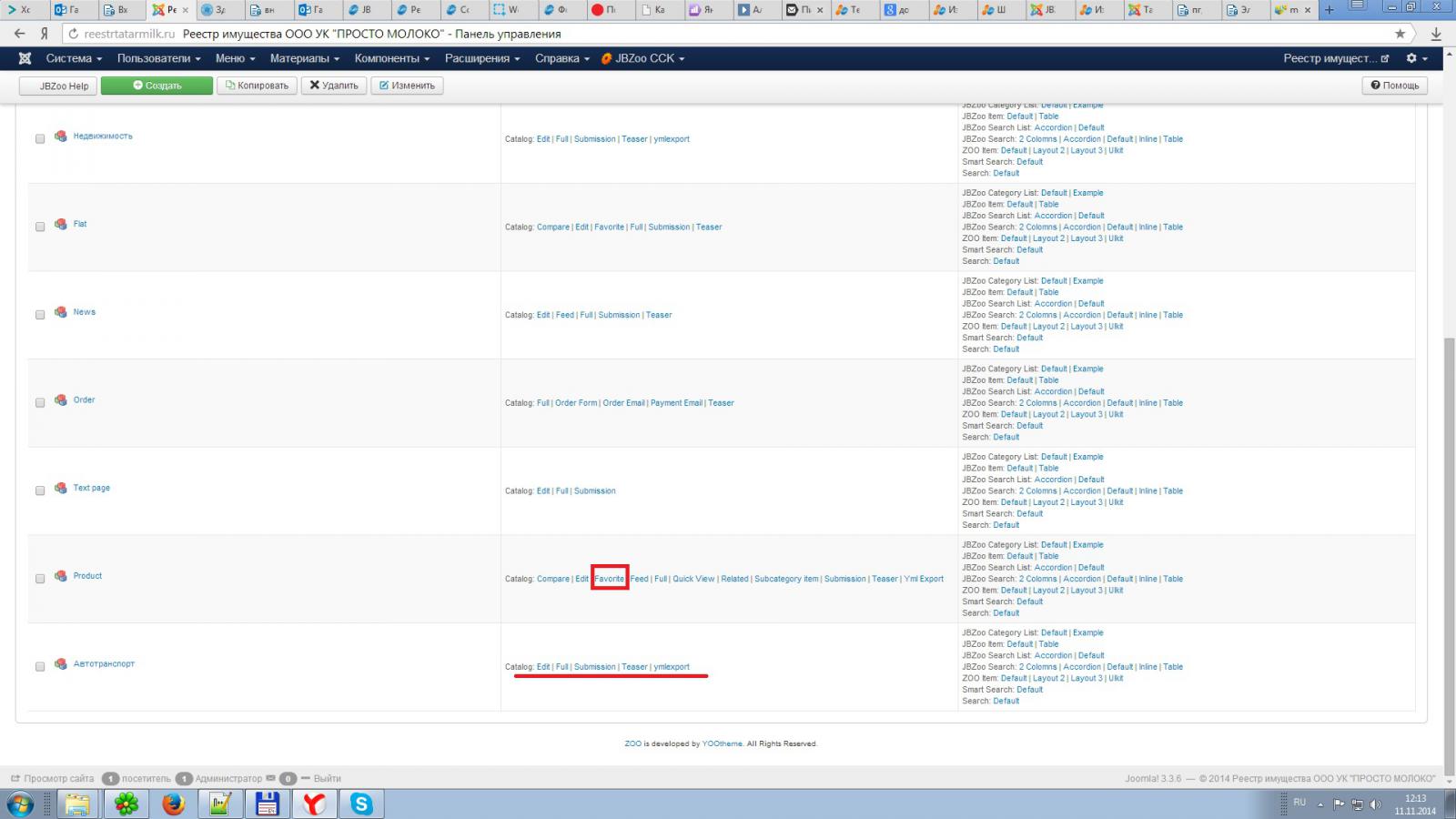Open the Расширения menu
The width and height of the screenshot is (1456, 819).
click(x=482, y=58)
